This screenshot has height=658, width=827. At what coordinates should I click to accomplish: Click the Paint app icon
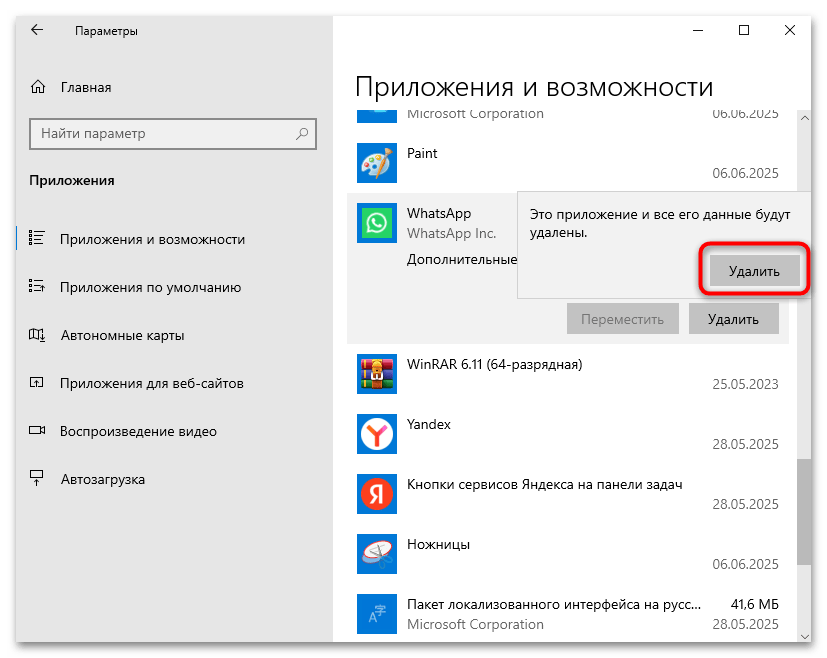tap(377, 162)
